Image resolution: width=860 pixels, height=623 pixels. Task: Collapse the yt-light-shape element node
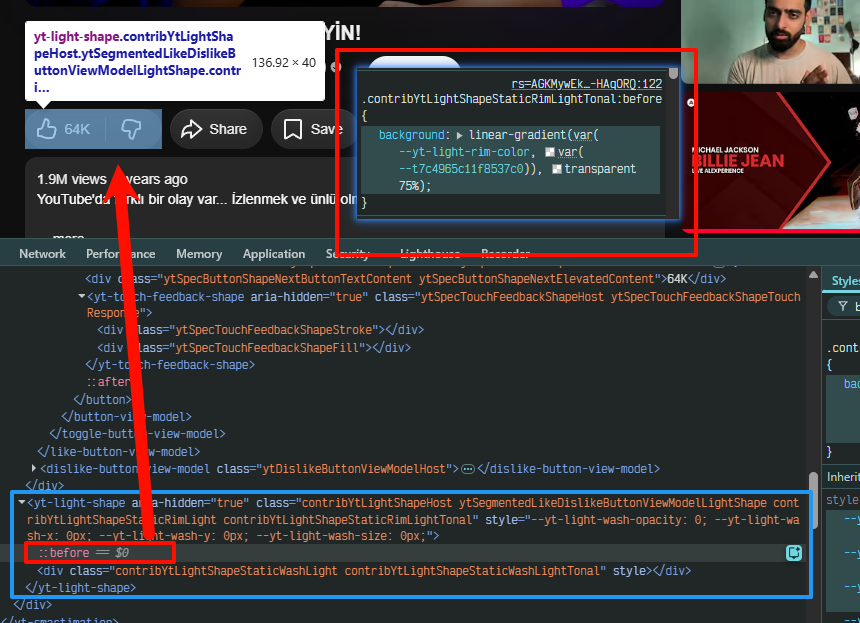click(x=22, y=502)
